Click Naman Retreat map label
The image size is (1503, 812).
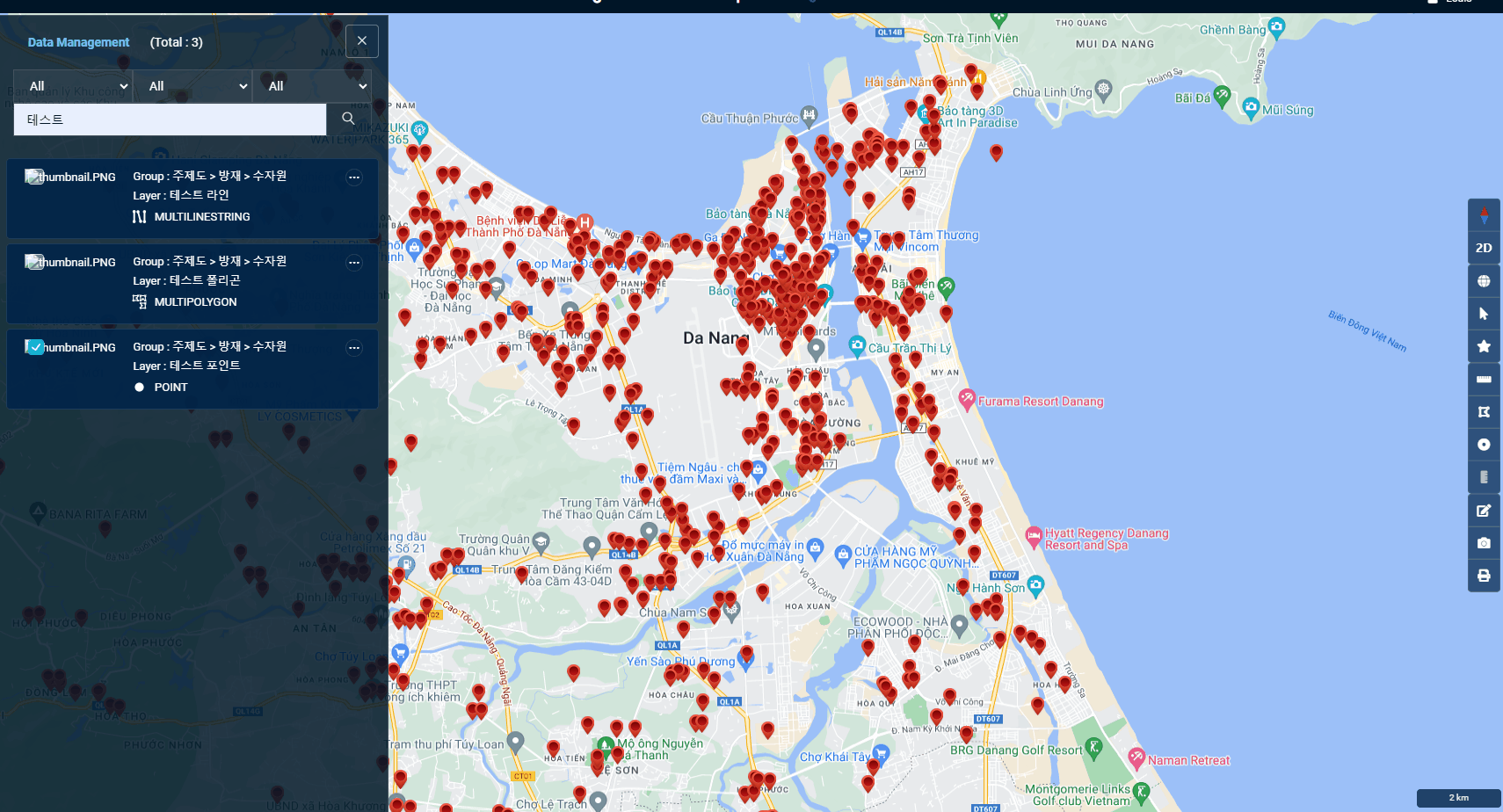[x=1188, y=760]
